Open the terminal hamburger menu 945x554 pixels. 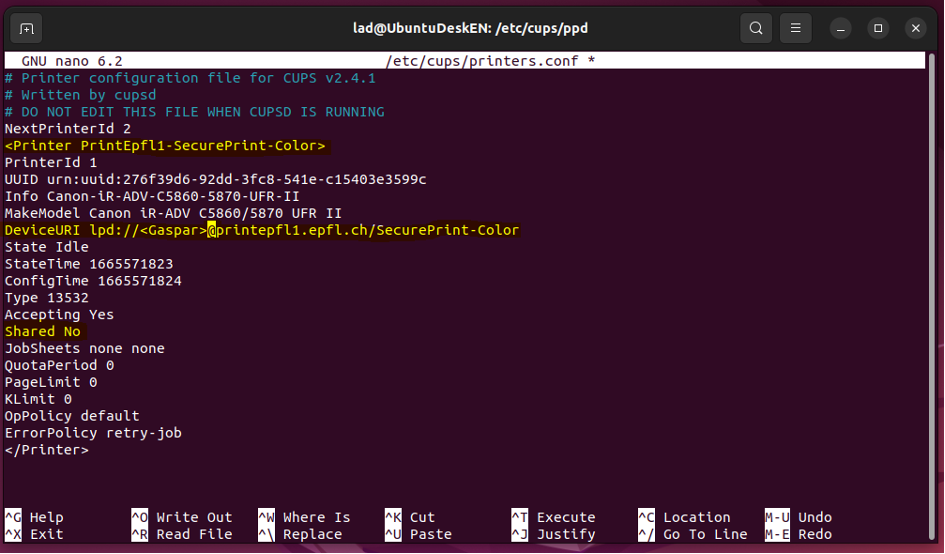[795, 28]
